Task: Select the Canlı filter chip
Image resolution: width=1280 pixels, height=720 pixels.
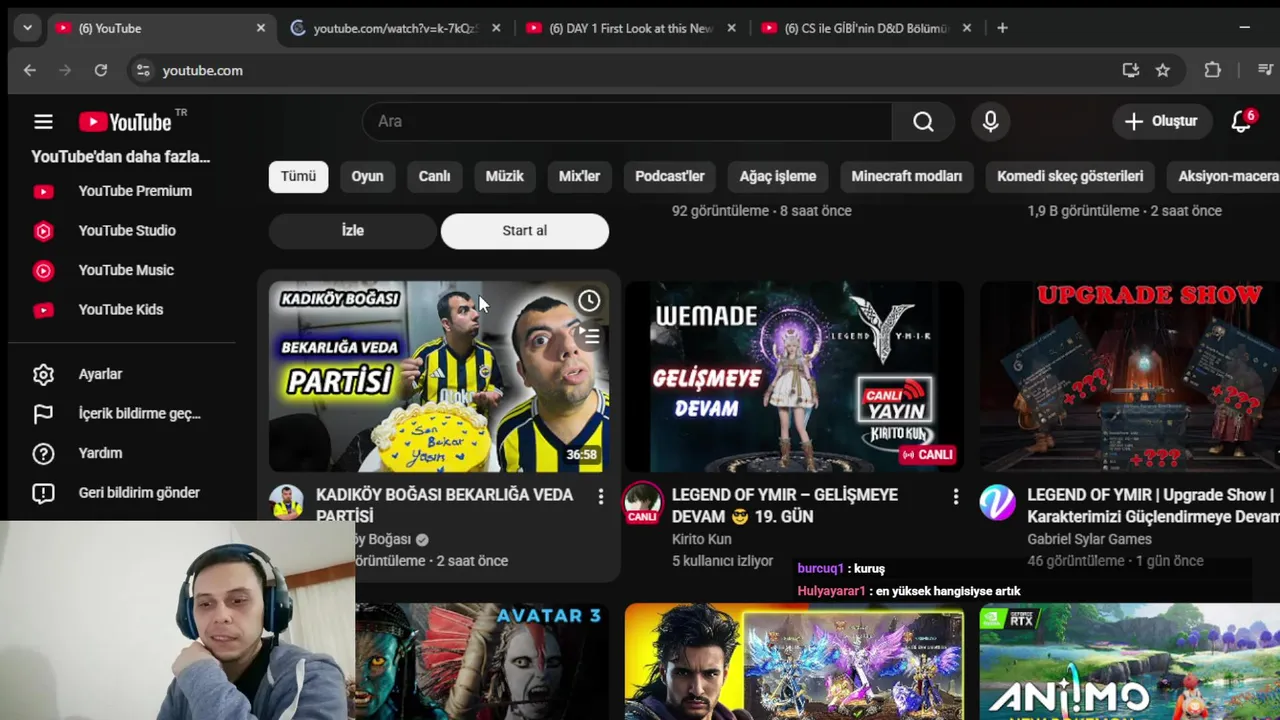Action: 434,176
